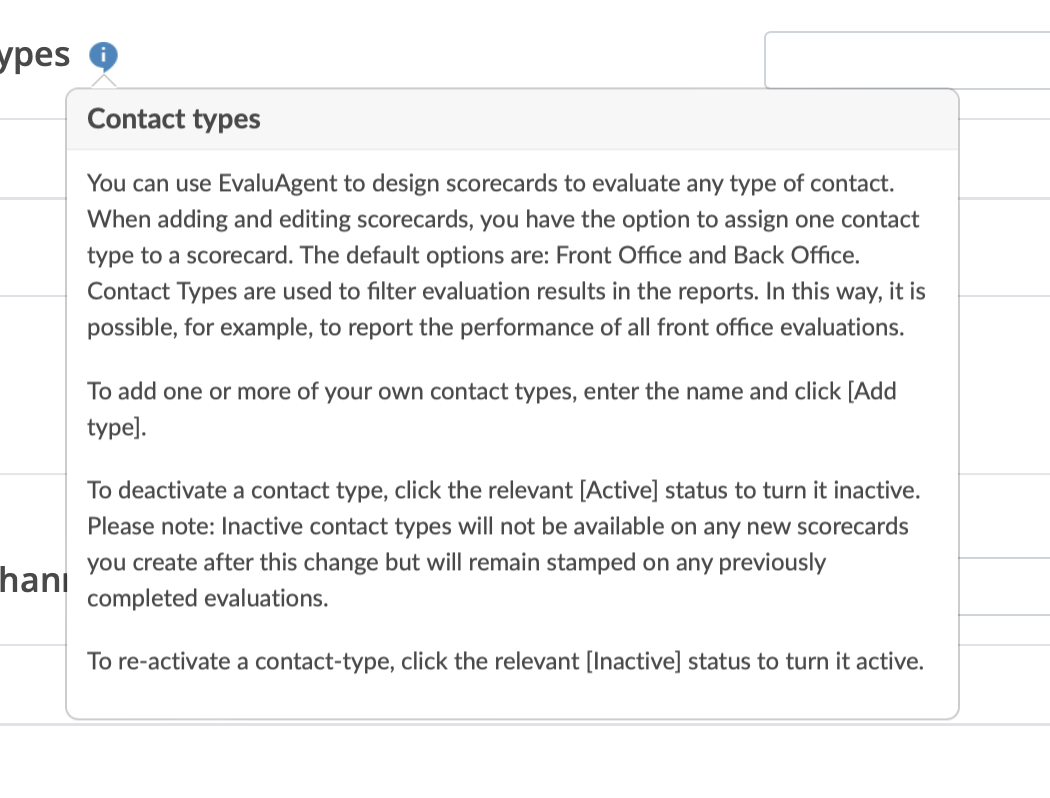Click the bold "Contact types" popover title
Screen dimensions: 1050x798
174,119
